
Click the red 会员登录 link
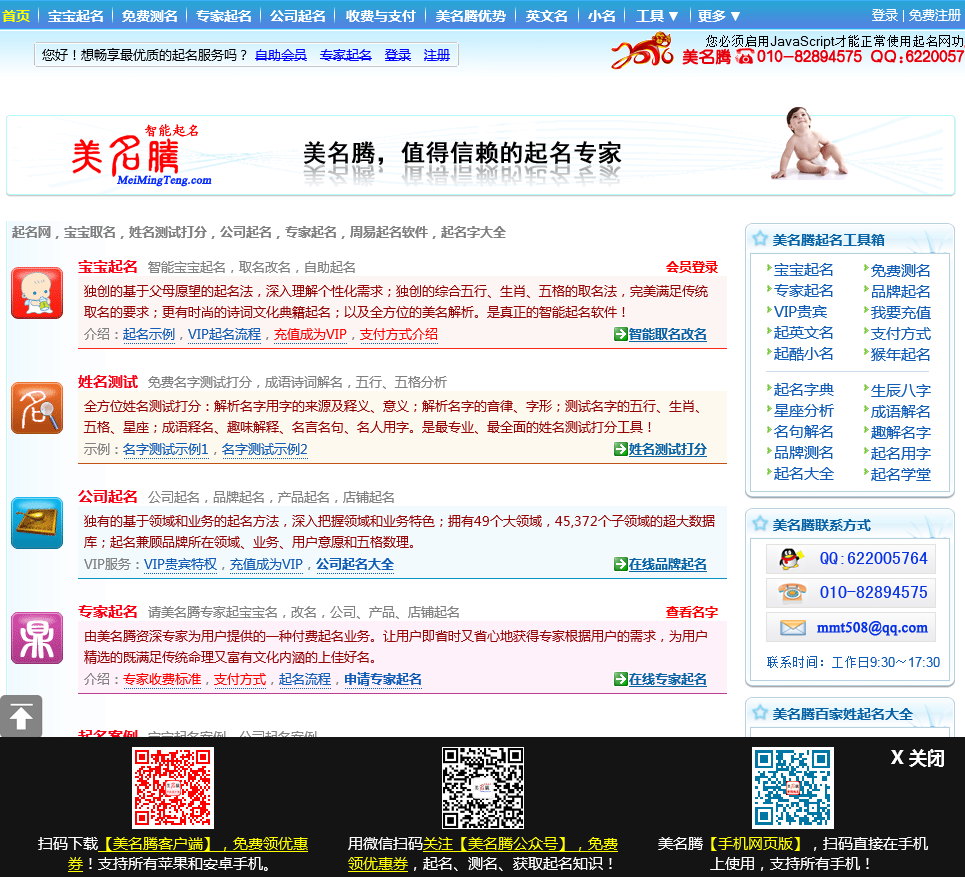[692, 267]
